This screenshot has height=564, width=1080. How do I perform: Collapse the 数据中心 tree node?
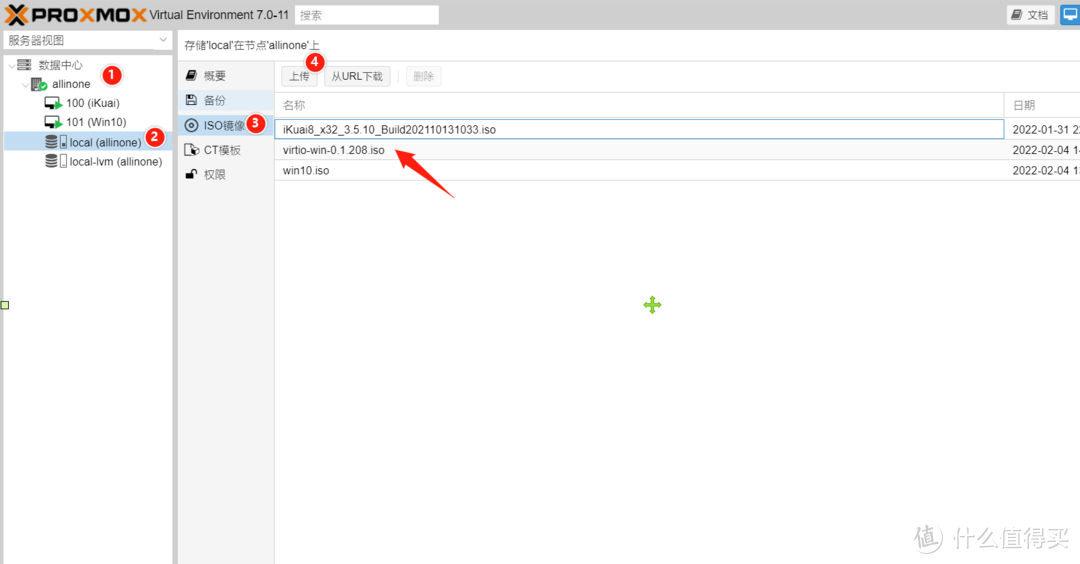[11, 65]
